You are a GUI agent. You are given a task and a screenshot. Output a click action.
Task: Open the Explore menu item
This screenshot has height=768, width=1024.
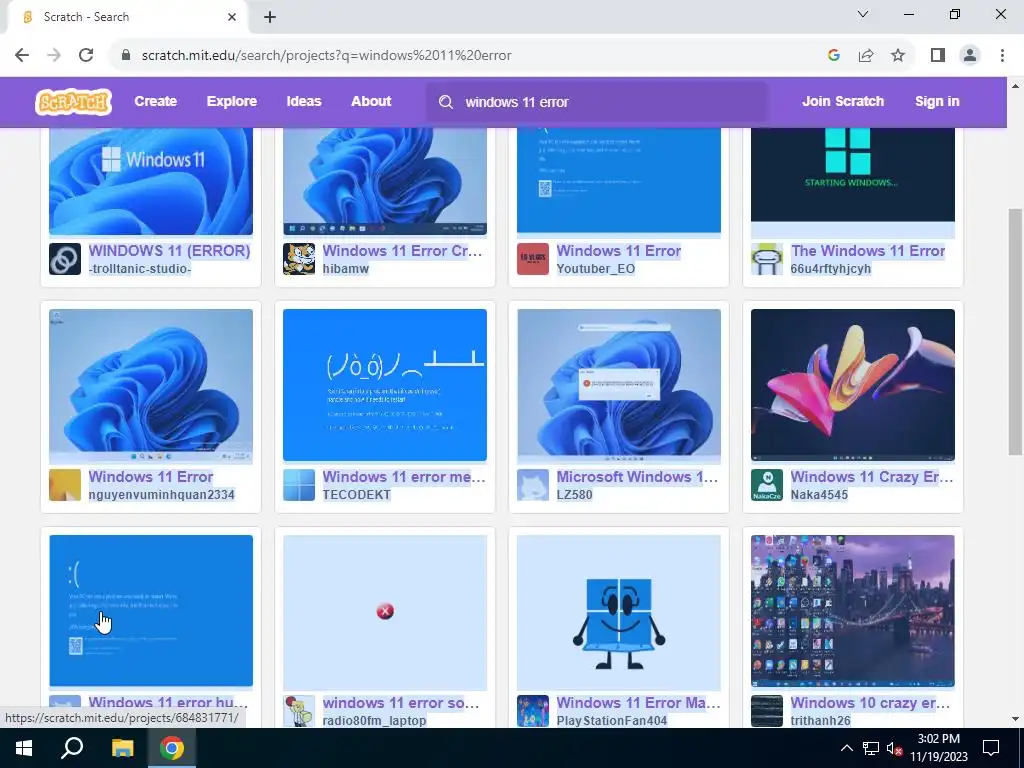232,101
